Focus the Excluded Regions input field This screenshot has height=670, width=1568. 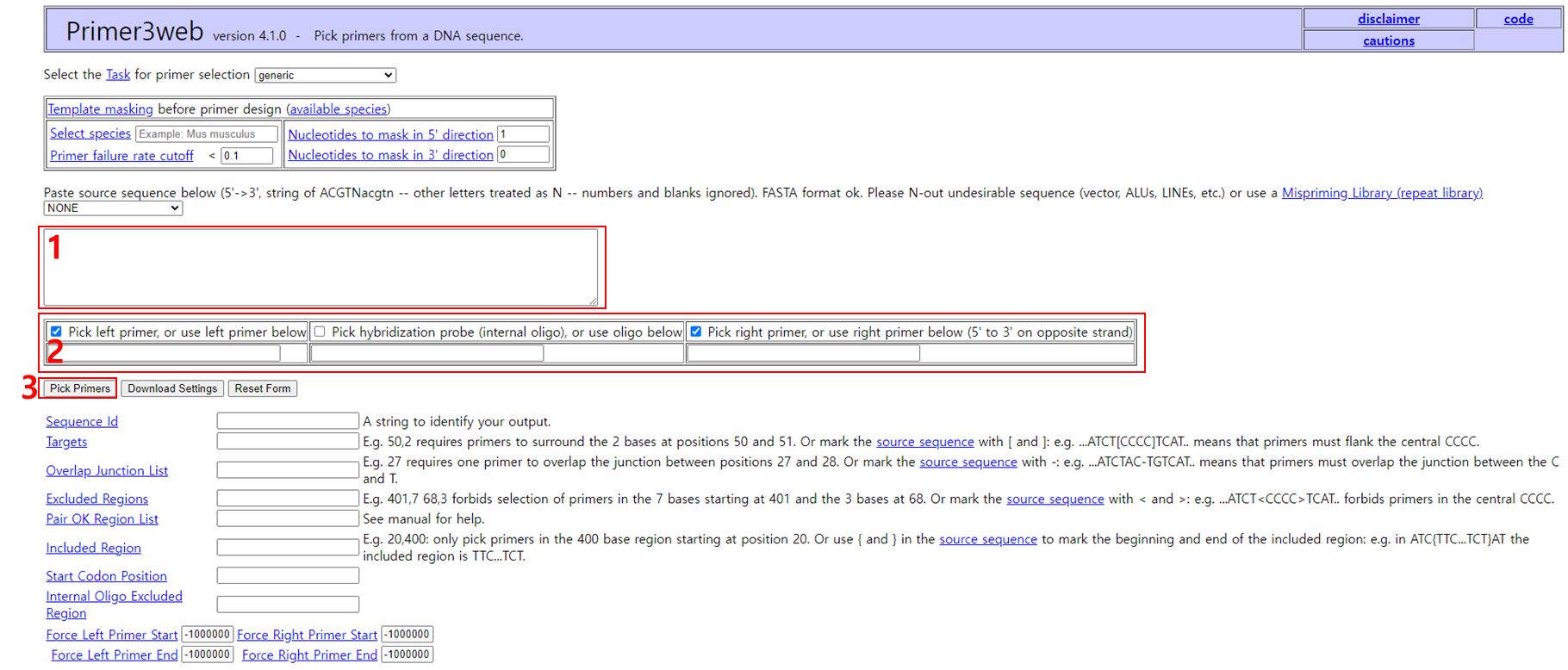click(288, 498)
